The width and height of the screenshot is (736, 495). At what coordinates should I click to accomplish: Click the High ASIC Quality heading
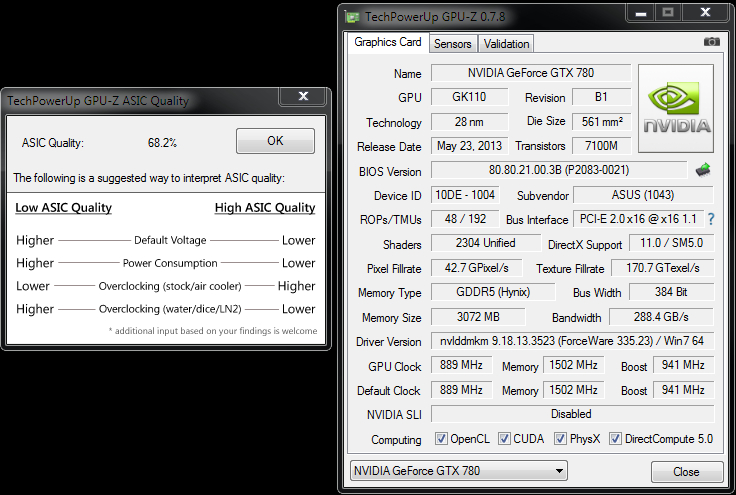(x=265, y=207)
